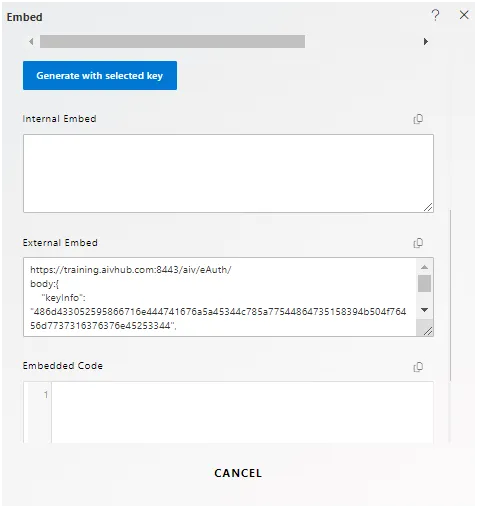Copy the Embedded Code contents

(418, 367)
